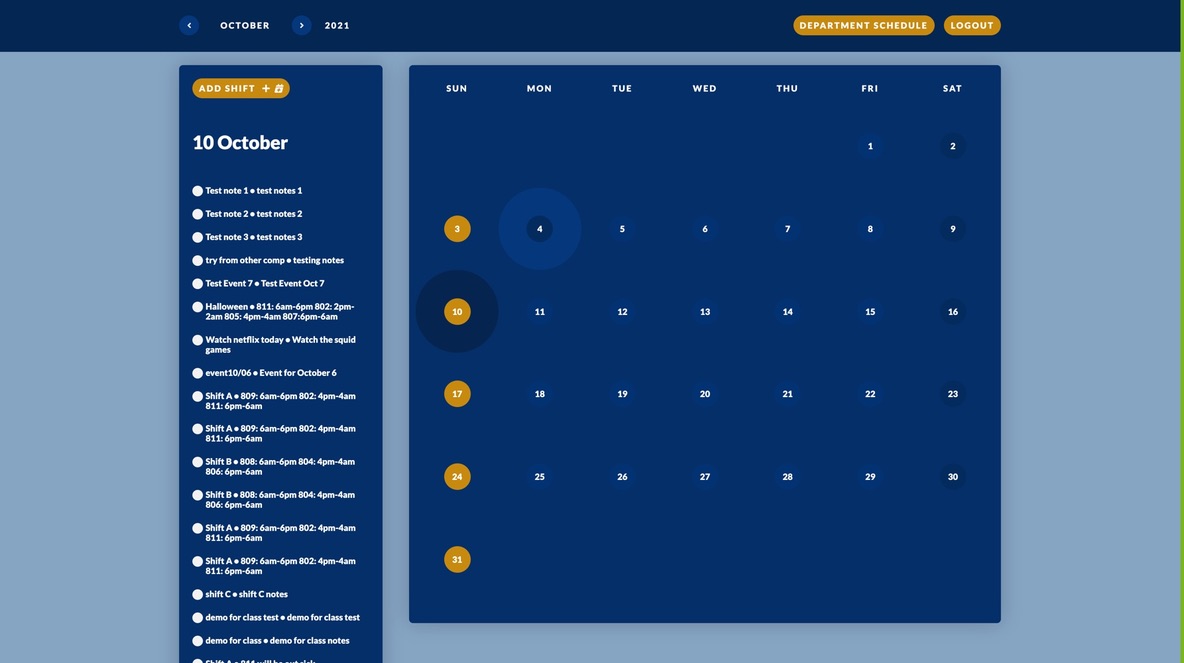1184x663 pixels.
Task: Select the 'shift C' bullet
Action: click(x=197, y=595)
